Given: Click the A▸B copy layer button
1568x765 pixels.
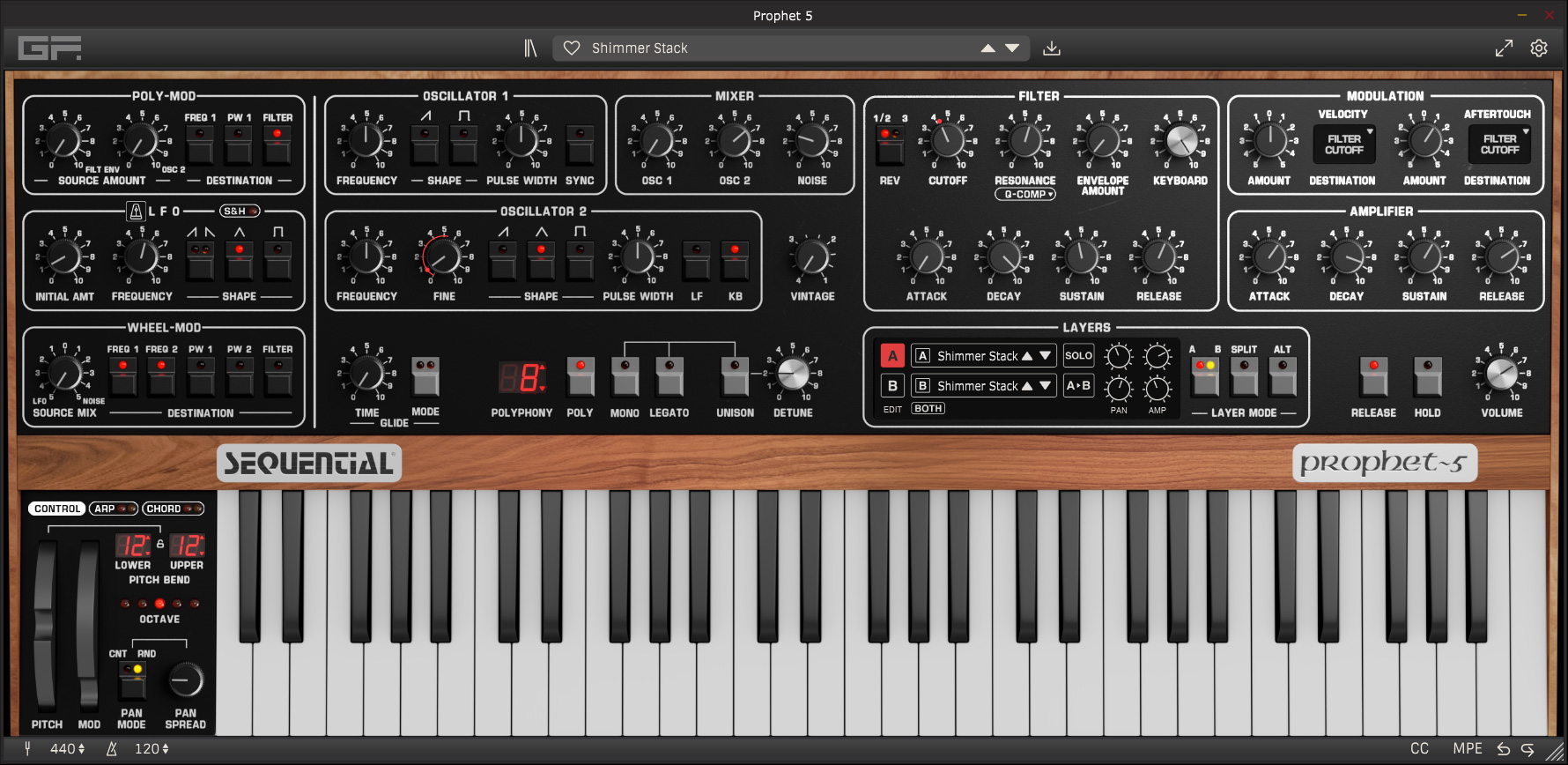Looking at the screenshot, I should coord(1078,386).
